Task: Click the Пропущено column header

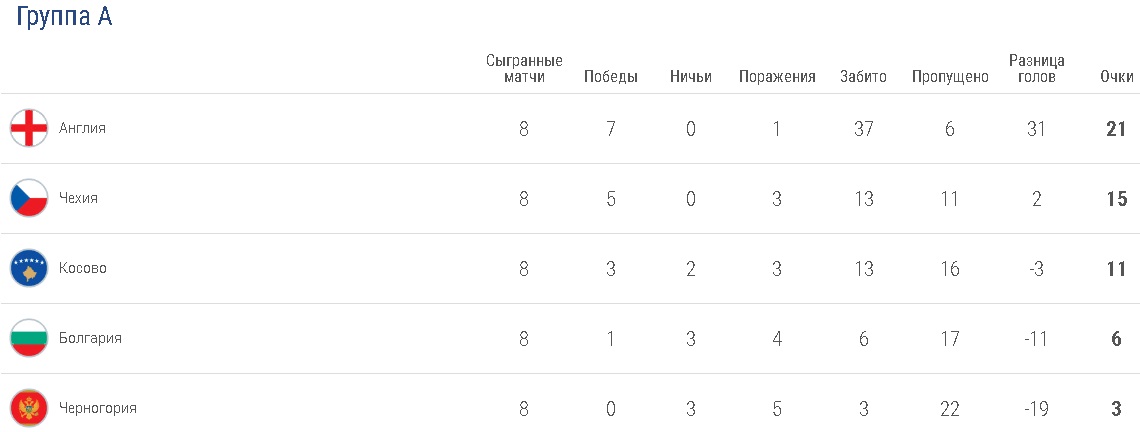Action: click(x=950, y=77)
